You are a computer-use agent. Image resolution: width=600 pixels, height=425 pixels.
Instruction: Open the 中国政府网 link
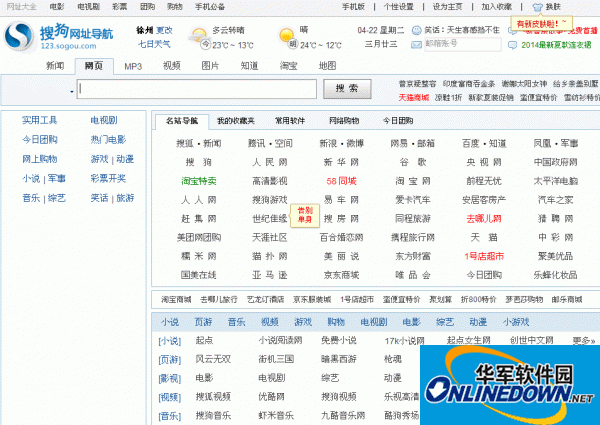pos(555,162)
